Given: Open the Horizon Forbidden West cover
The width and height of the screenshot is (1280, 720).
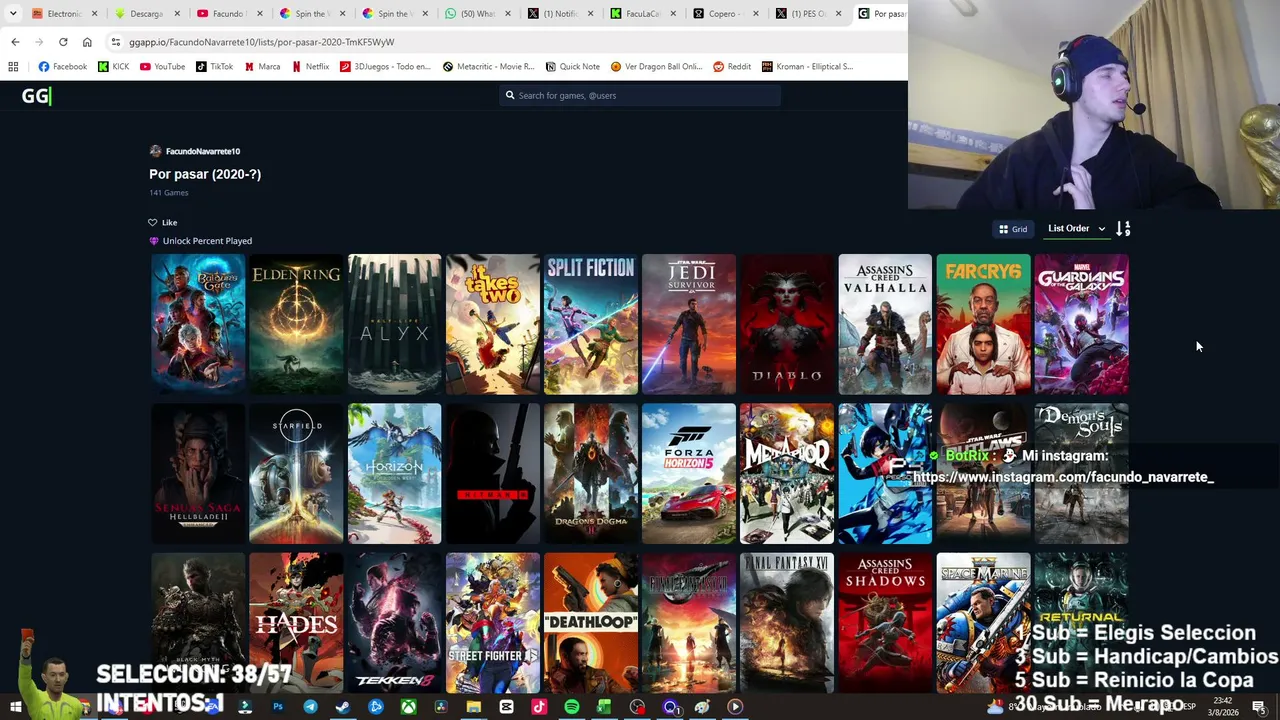Looking at the screenshot, I should coord(394,474).
